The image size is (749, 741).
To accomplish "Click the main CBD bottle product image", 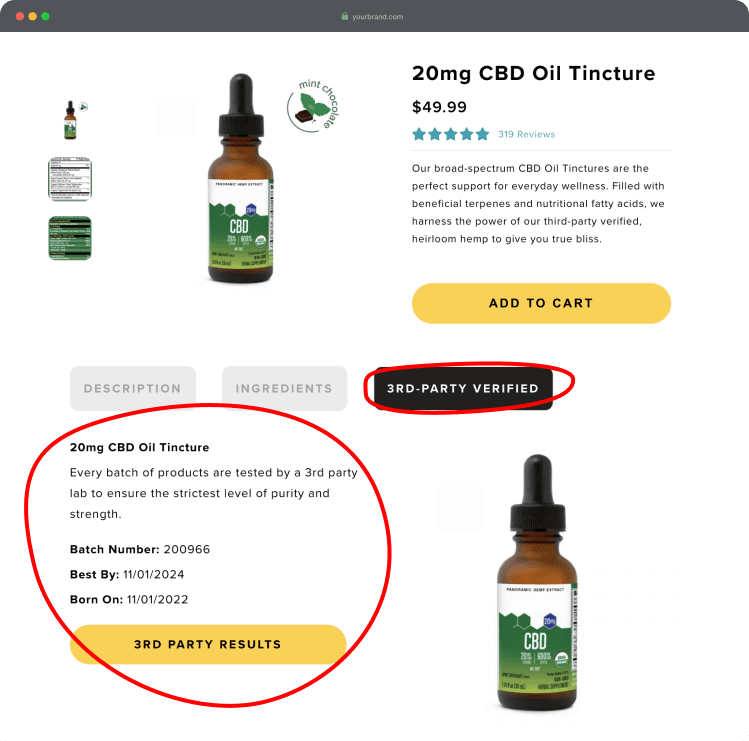I will 241,178.
